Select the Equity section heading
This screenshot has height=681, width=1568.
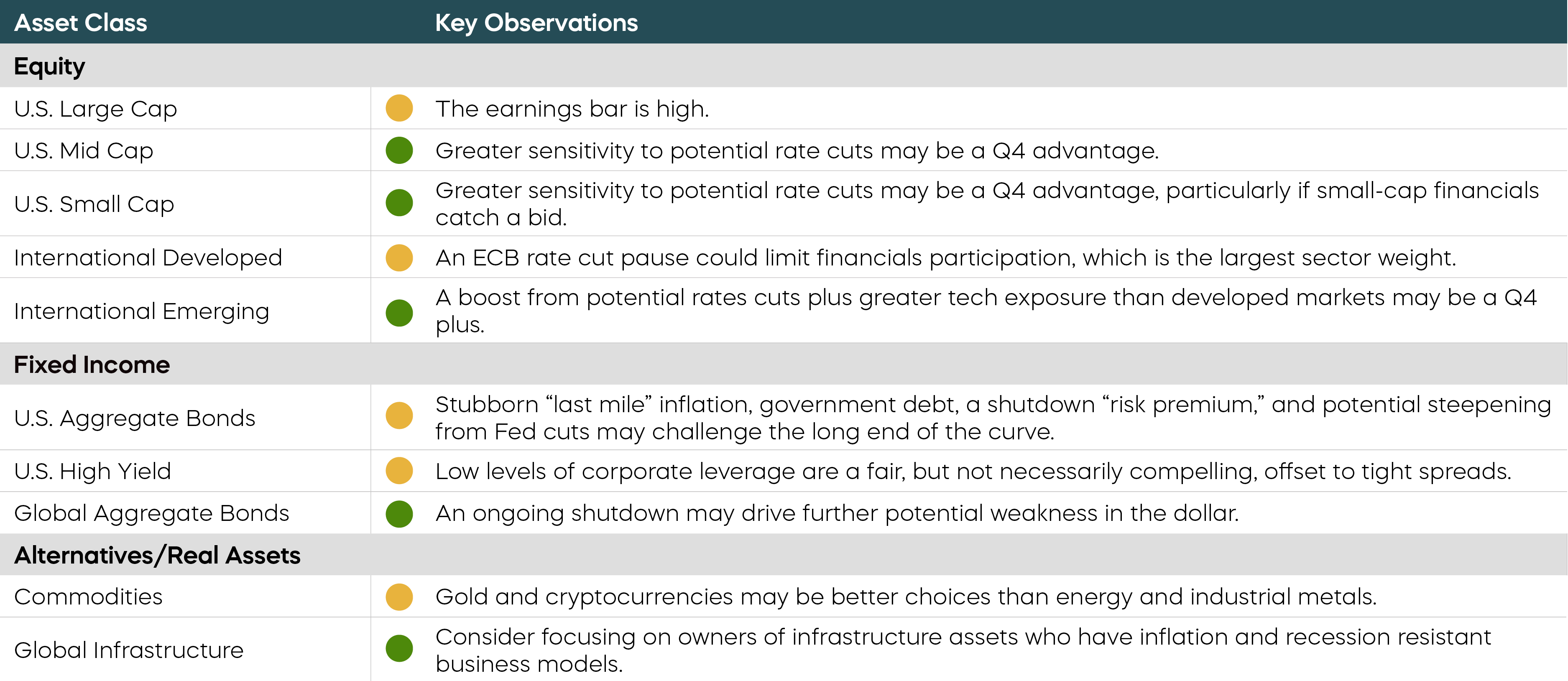point(49,66)
